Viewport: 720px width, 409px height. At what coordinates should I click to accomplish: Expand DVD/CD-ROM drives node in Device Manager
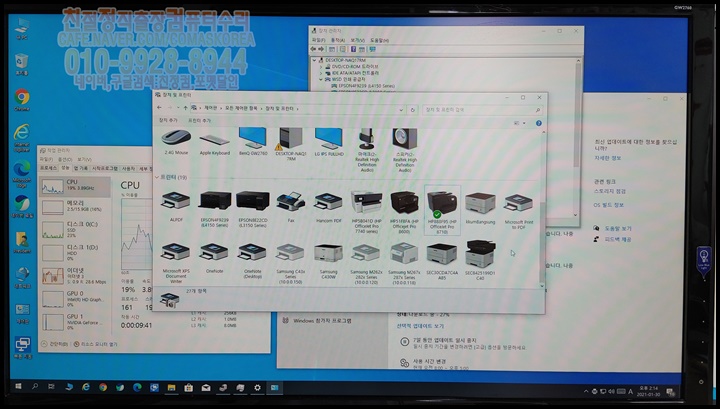pos(321,67)
